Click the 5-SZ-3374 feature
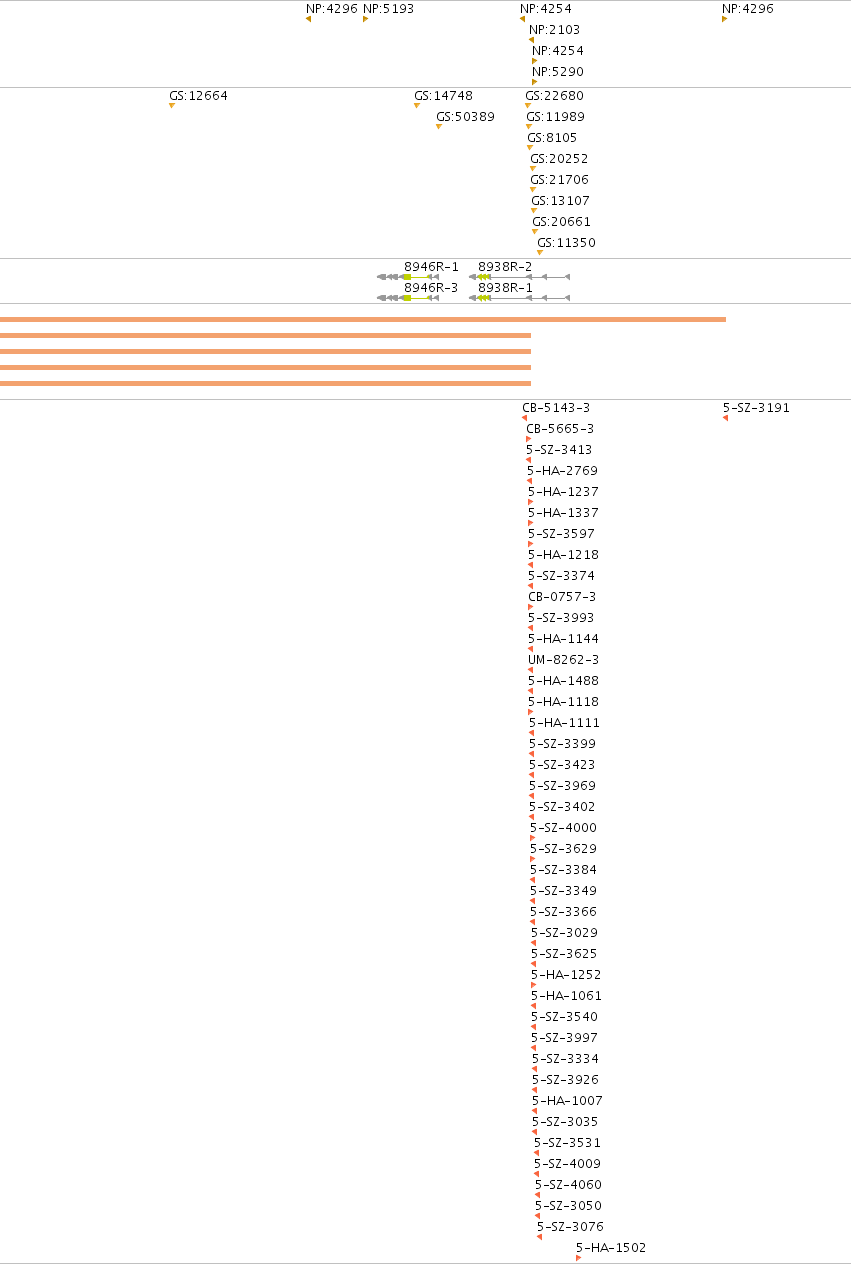 point(561,576)
